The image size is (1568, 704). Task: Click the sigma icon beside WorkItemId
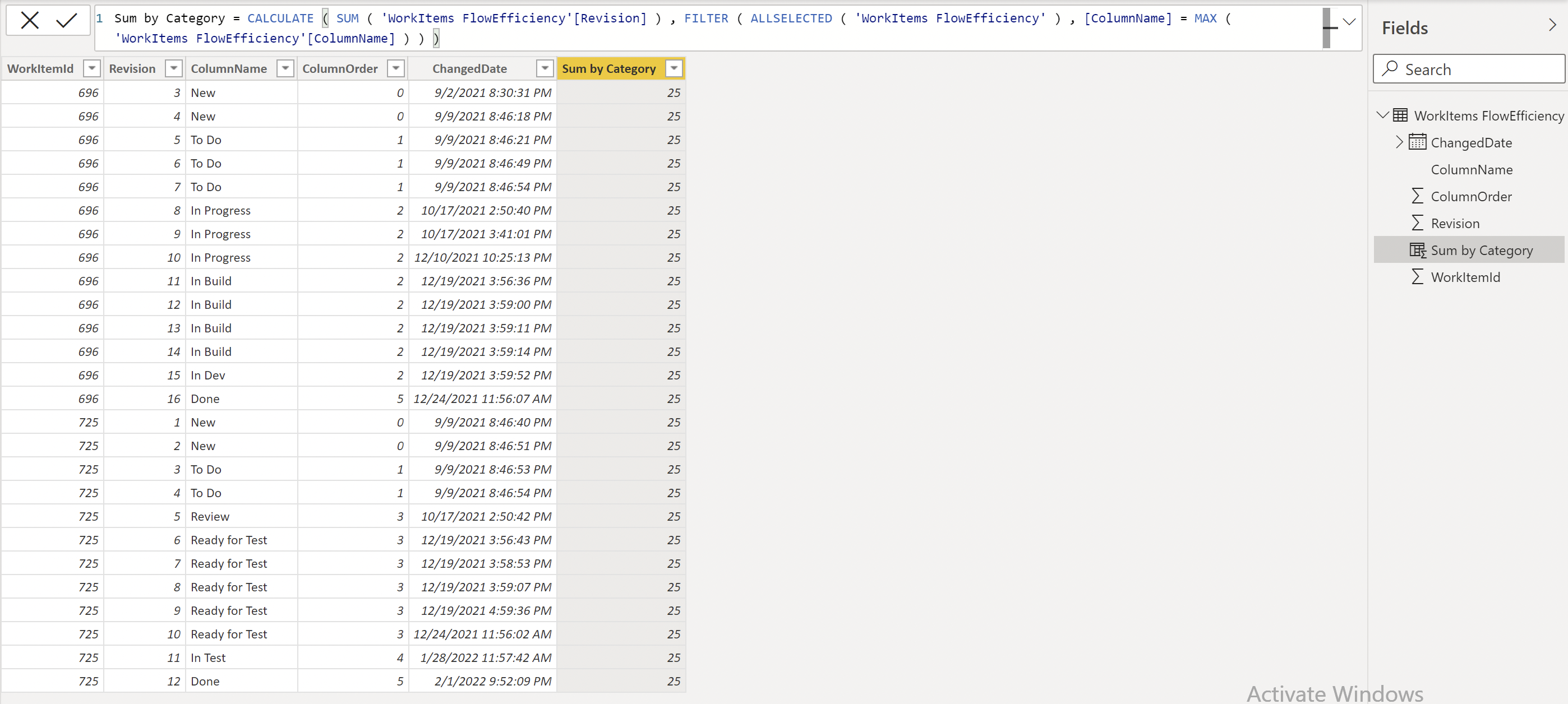tap(1417, 277)
